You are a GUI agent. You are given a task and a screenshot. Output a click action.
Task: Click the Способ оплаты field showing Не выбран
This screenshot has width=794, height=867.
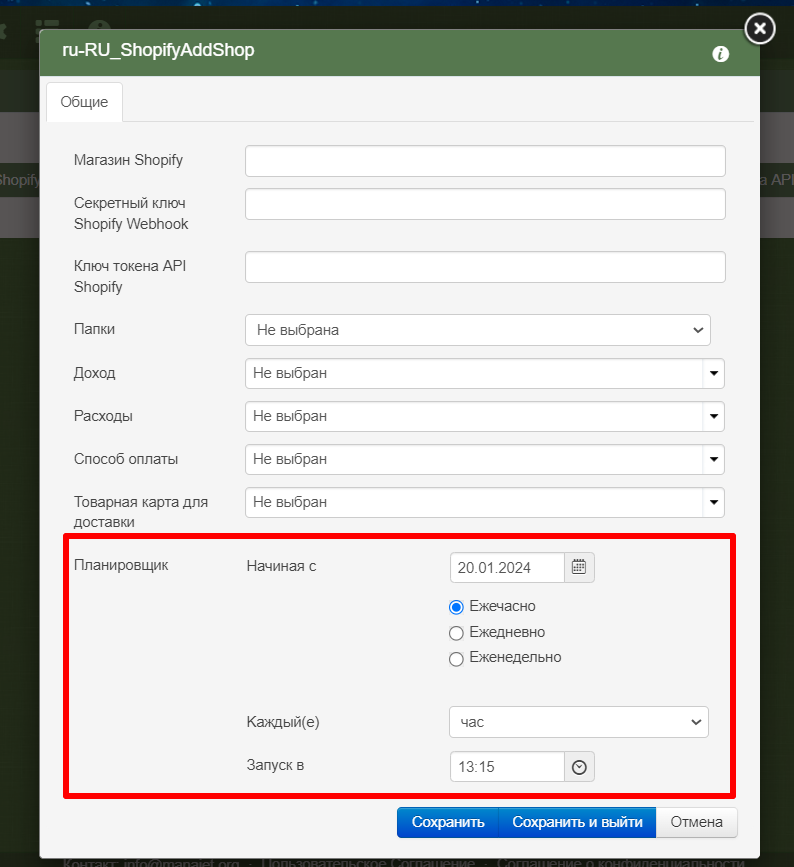tap(474, 459)
